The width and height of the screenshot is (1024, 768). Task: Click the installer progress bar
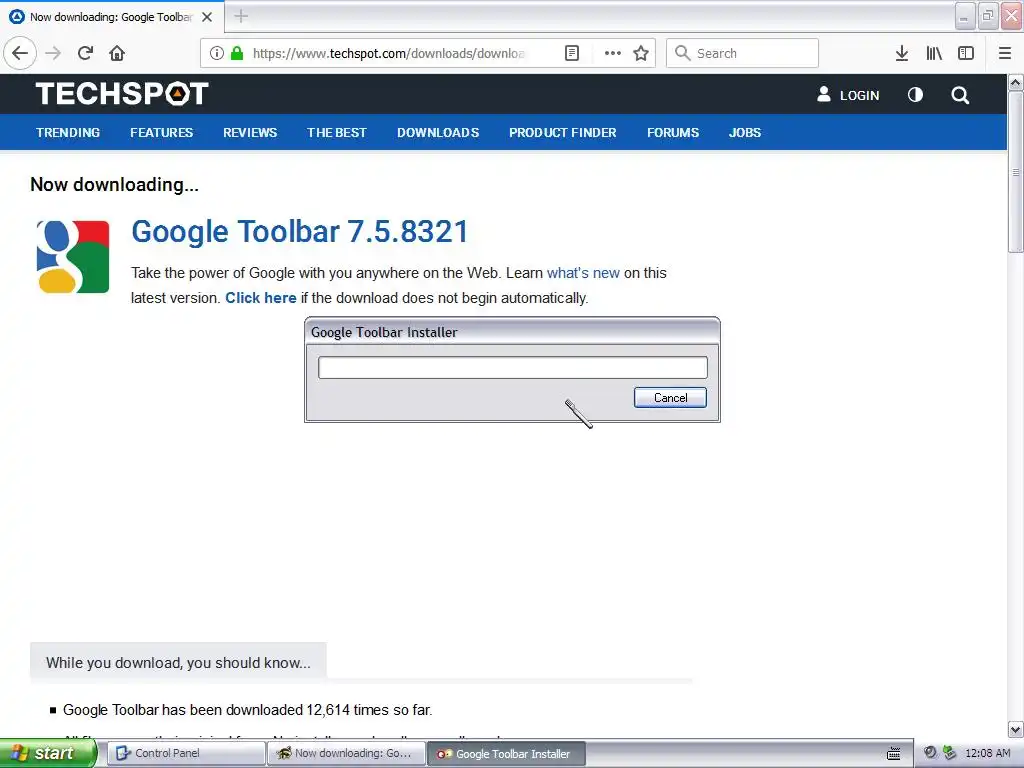513,367
